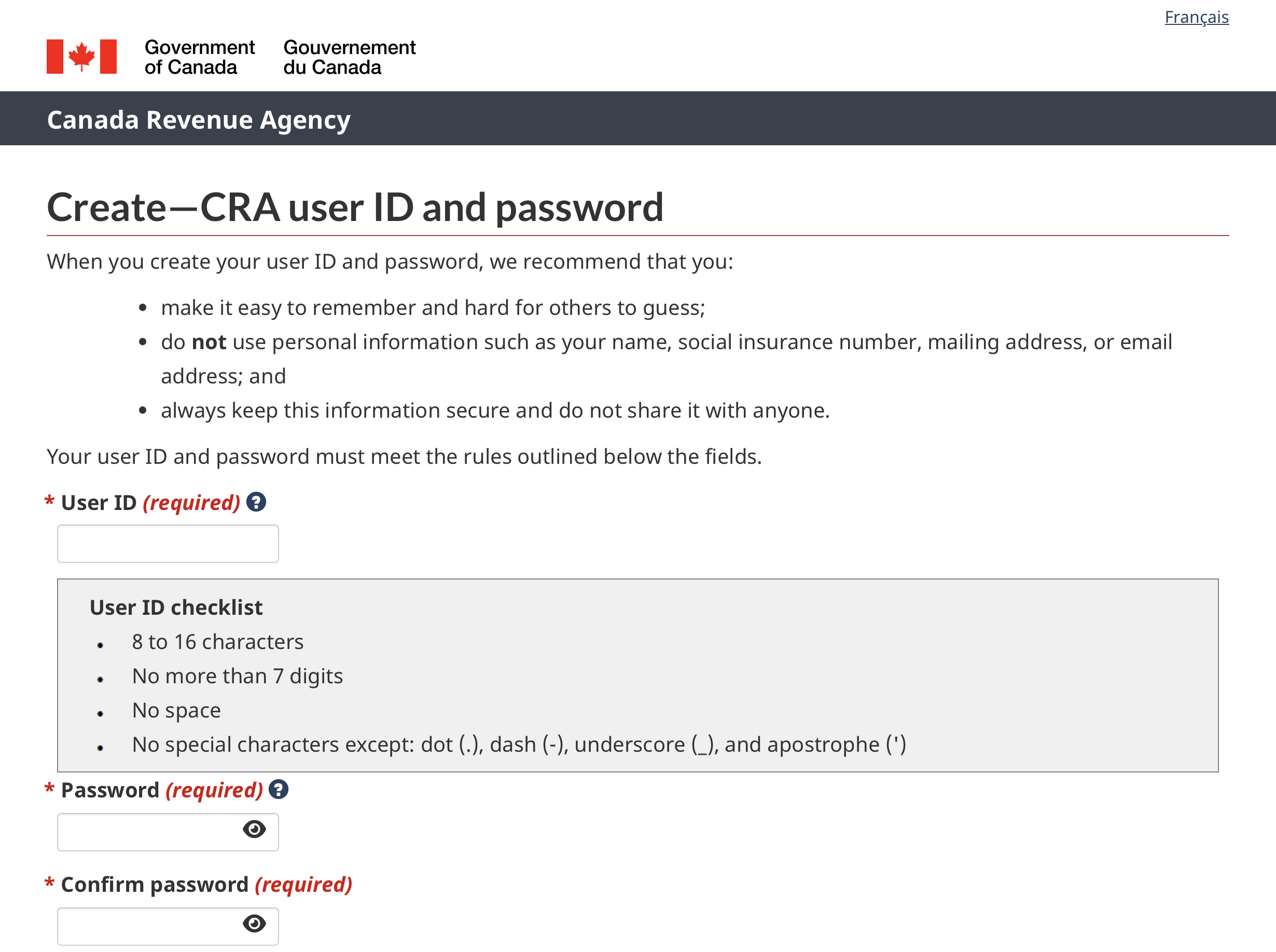
Task: Click the "Create—CRA user ID and password" heading
Action: tap(355, 207)
